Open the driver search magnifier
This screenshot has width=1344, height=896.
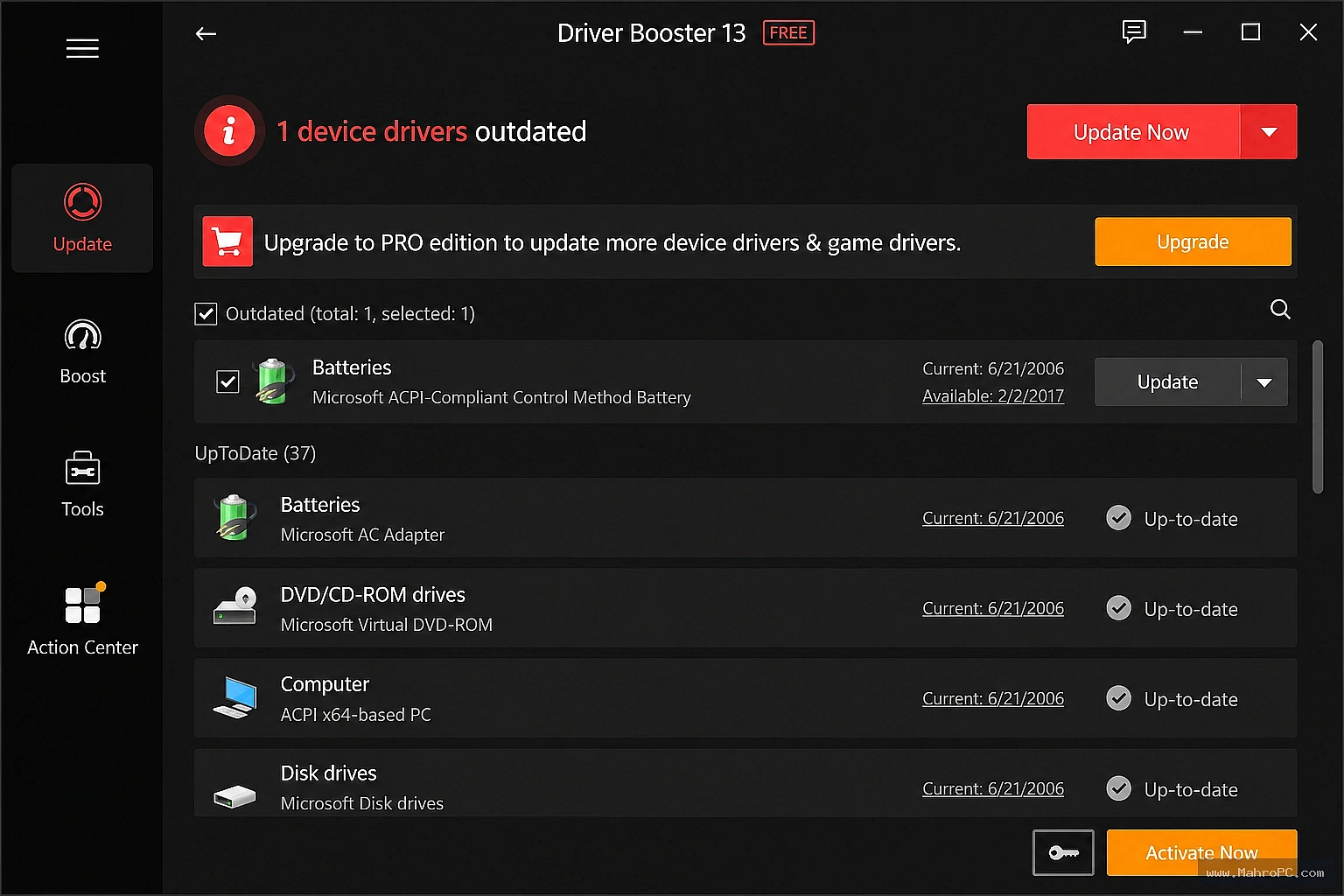coord(1280,309)
